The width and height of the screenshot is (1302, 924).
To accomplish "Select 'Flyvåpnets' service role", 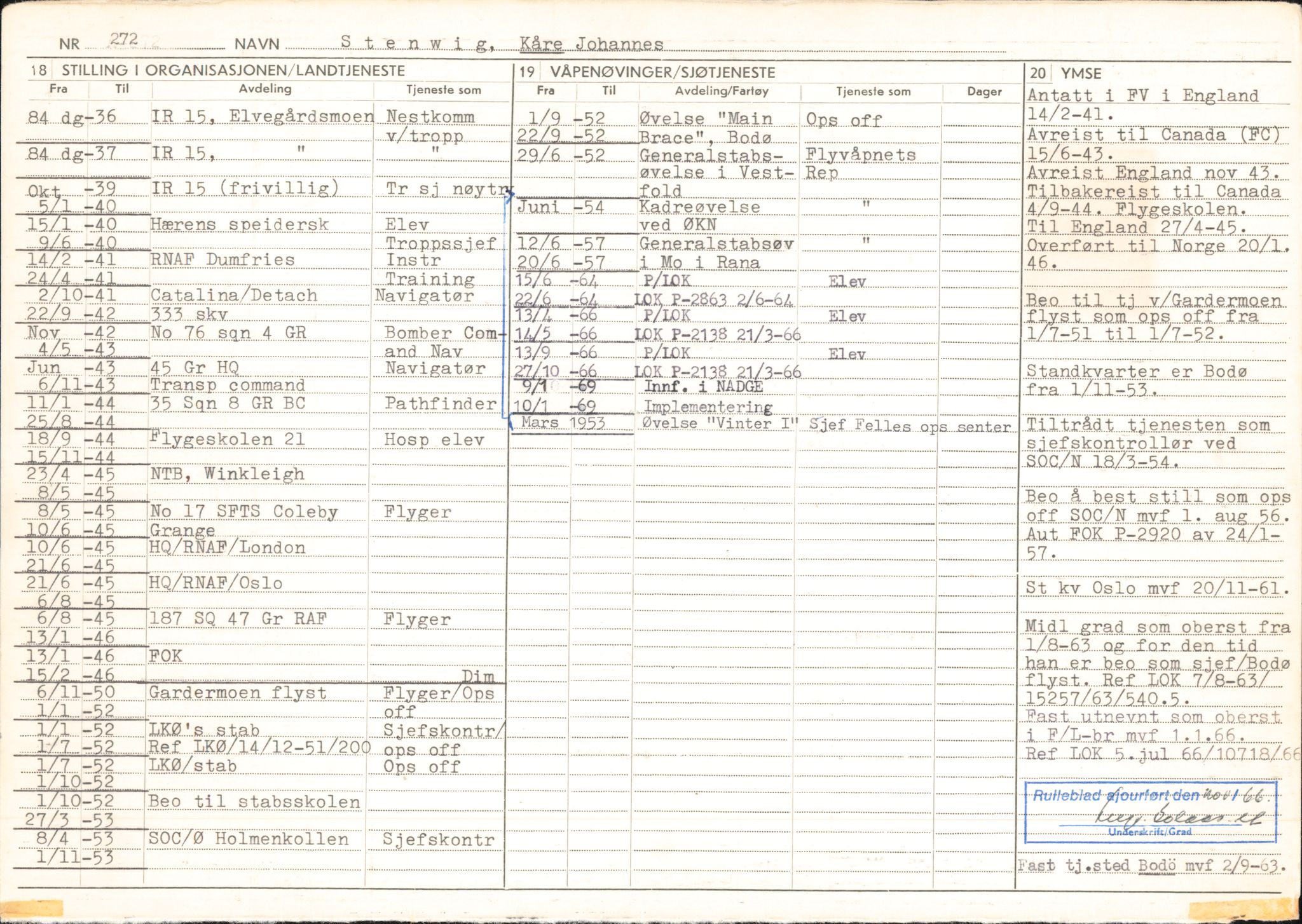I will (861, 154).
